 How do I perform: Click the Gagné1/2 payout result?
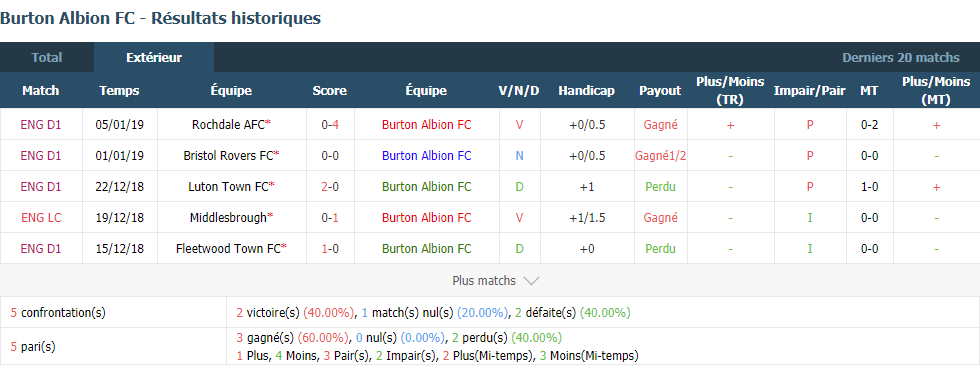coord(660,156)
